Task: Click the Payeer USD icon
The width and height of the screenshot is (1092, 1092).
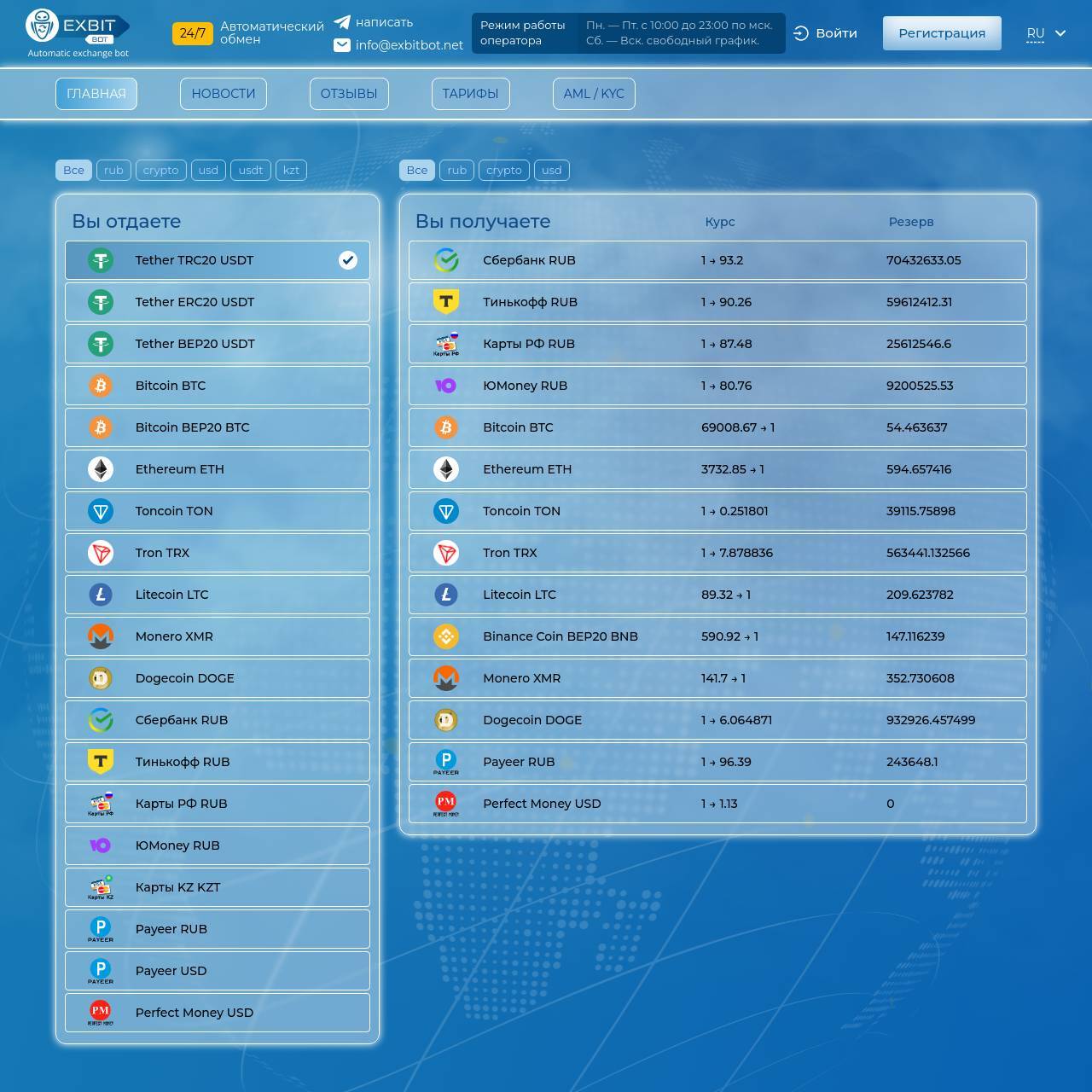Action: pyautogui.click(x=101, y=971)
